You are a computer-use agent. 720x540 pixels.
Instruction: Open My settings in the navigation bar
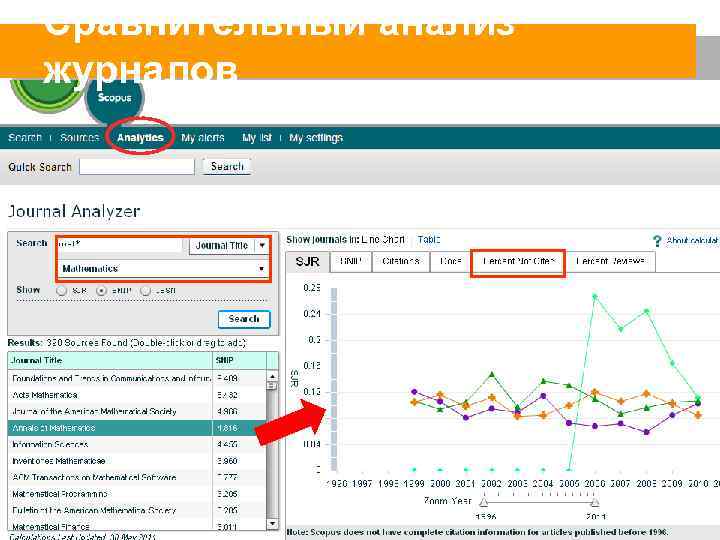click(x=316, y=138)
